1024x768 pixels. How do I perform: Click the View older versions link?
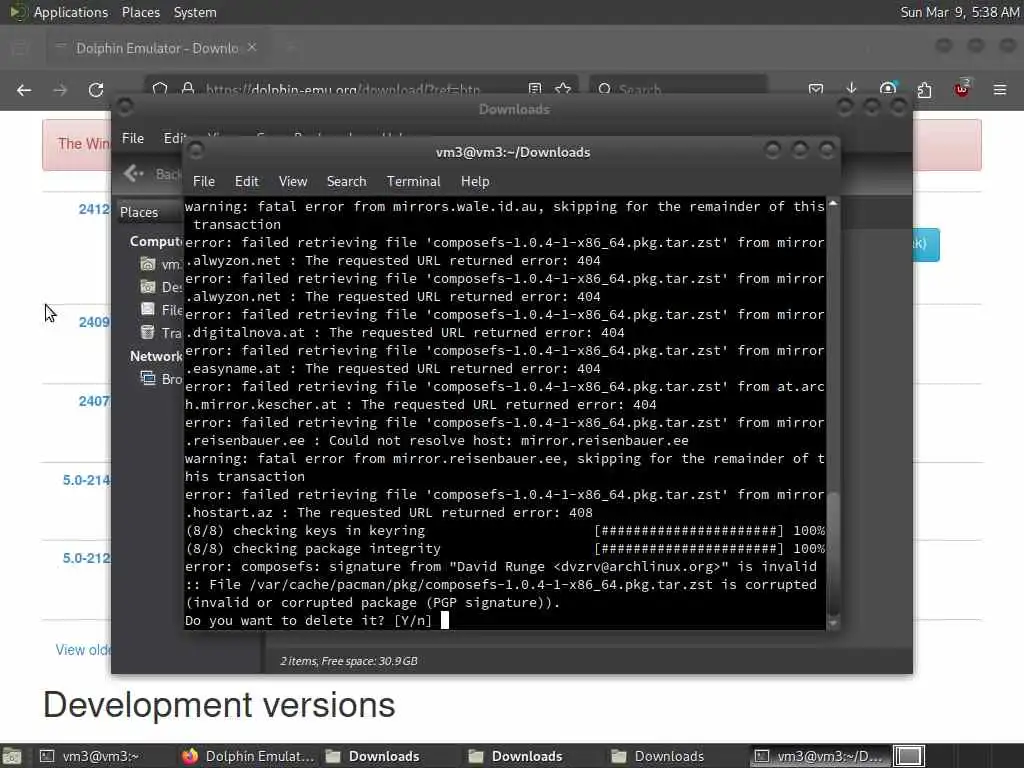pos(83,650)
